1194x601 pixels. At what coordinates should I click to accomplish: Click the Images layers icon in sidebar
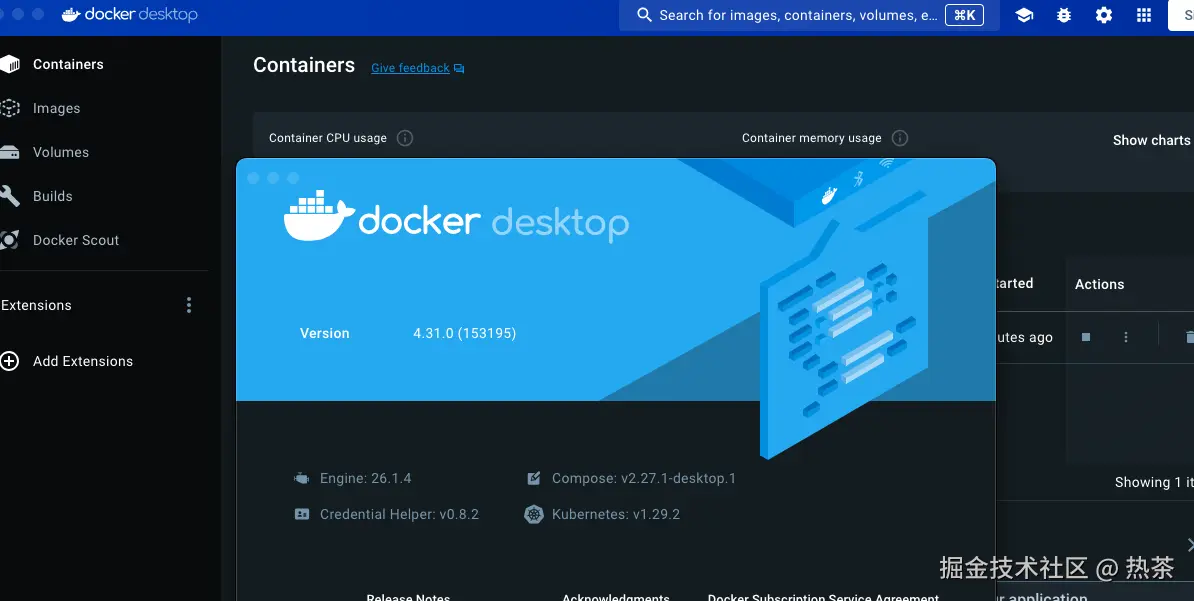(9, 108)
